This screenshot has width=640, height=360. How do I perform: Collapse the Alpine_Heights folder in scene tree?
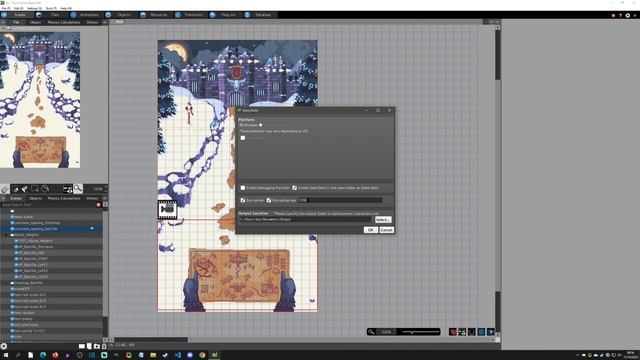click(7, 235)
